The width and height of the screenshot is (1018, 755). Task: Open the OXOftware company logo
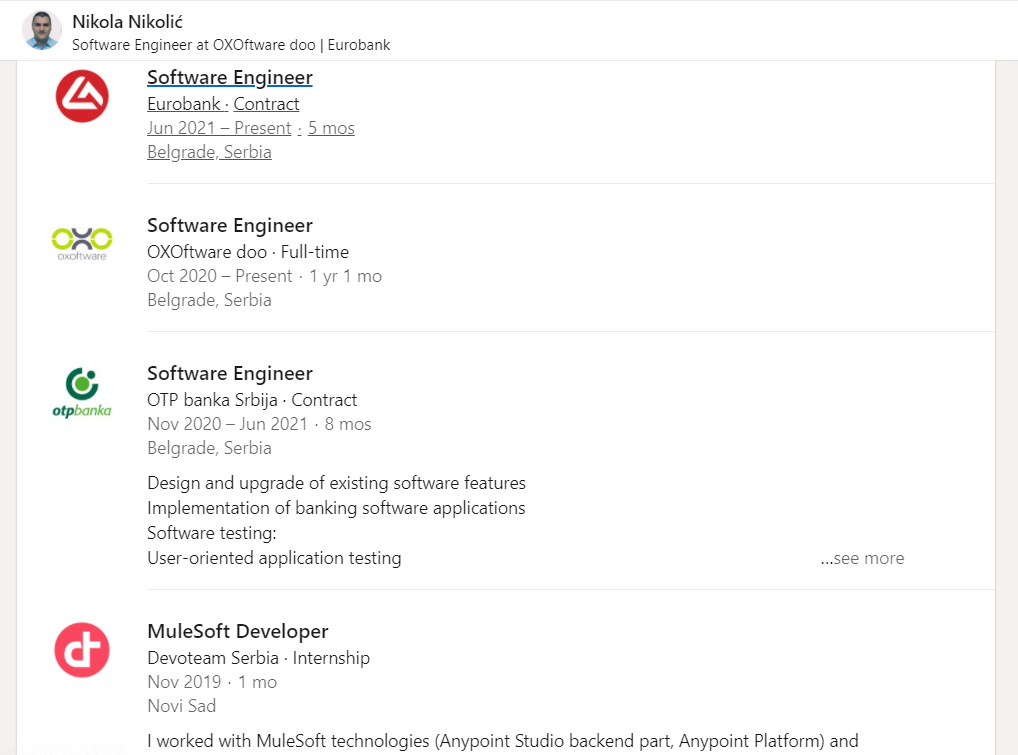point(82,244)
